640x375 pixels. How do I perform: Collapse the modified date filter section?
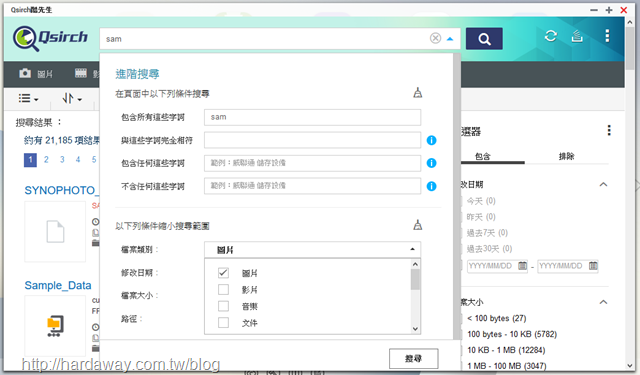tap(603, 184)
